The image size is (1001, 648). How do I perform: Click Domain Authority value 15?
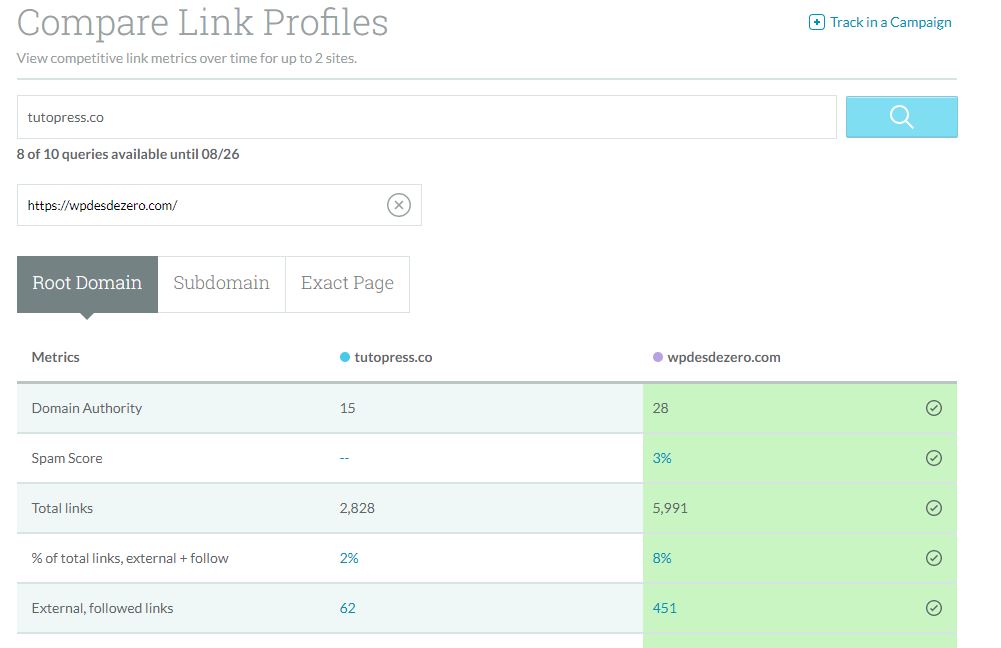pyautogui.click(x=347, y=408)
